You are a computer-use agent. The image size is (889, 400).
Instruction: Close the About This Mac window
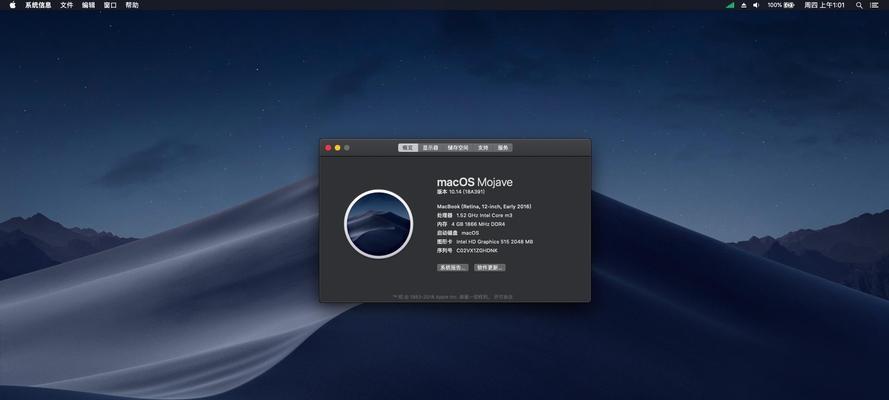click(328, 147)
